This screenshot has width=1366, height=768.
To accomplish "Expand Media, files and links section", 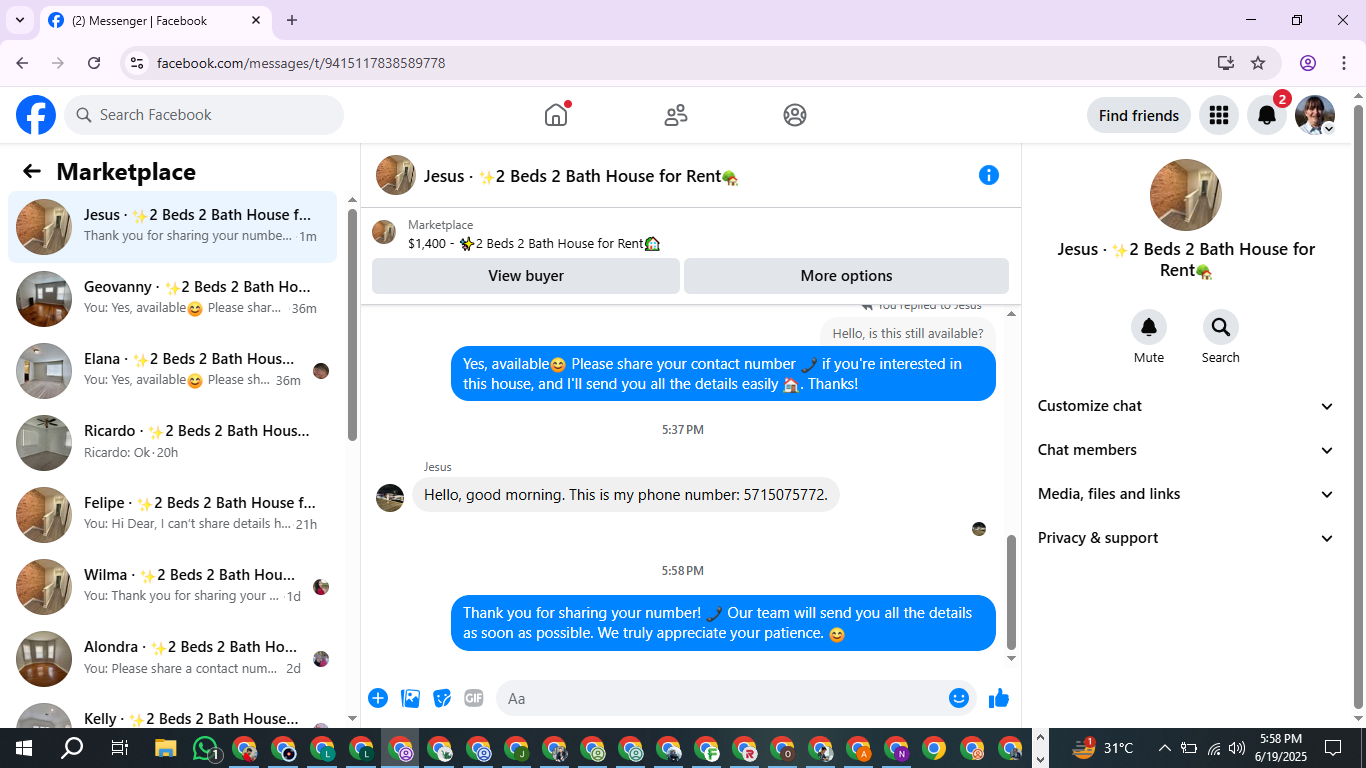I will [1186, 494].
